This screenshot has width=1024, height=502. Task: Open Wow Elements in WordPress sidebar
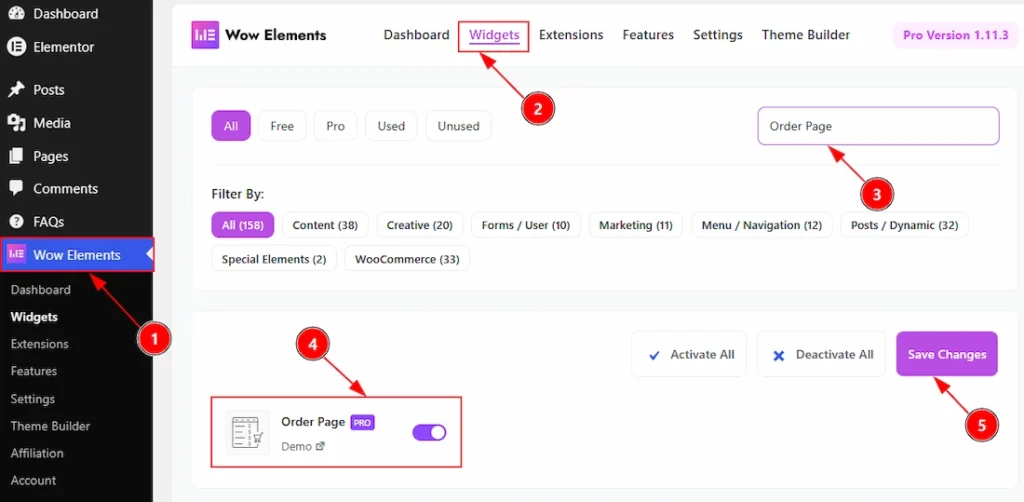tap(77, 255)
